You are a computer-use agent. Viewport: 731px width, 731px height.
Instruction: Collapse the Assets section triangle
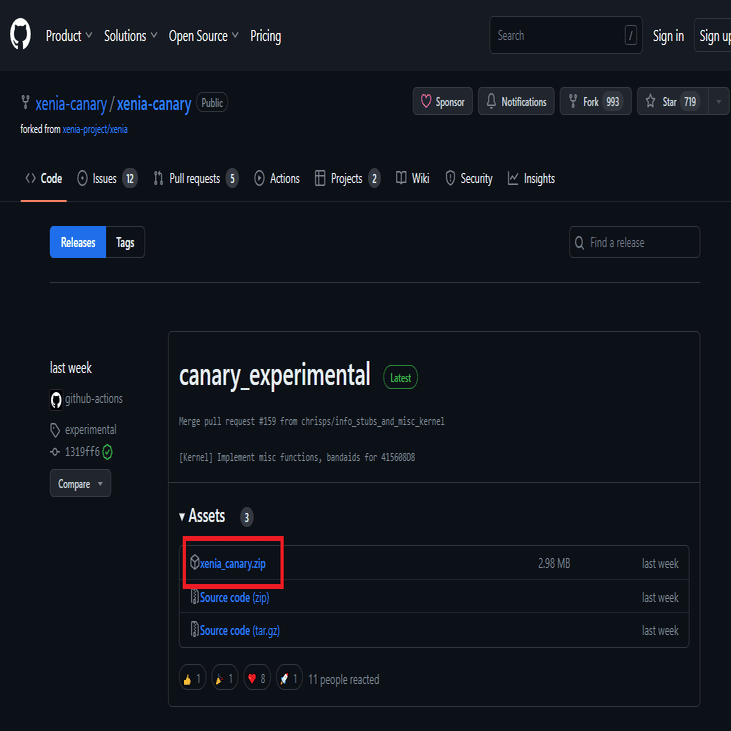tap(182, 517)
